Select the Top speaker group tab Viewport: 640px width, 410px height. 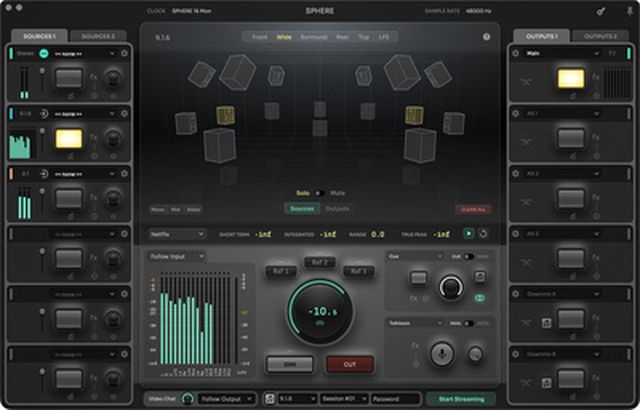point(364,37)
